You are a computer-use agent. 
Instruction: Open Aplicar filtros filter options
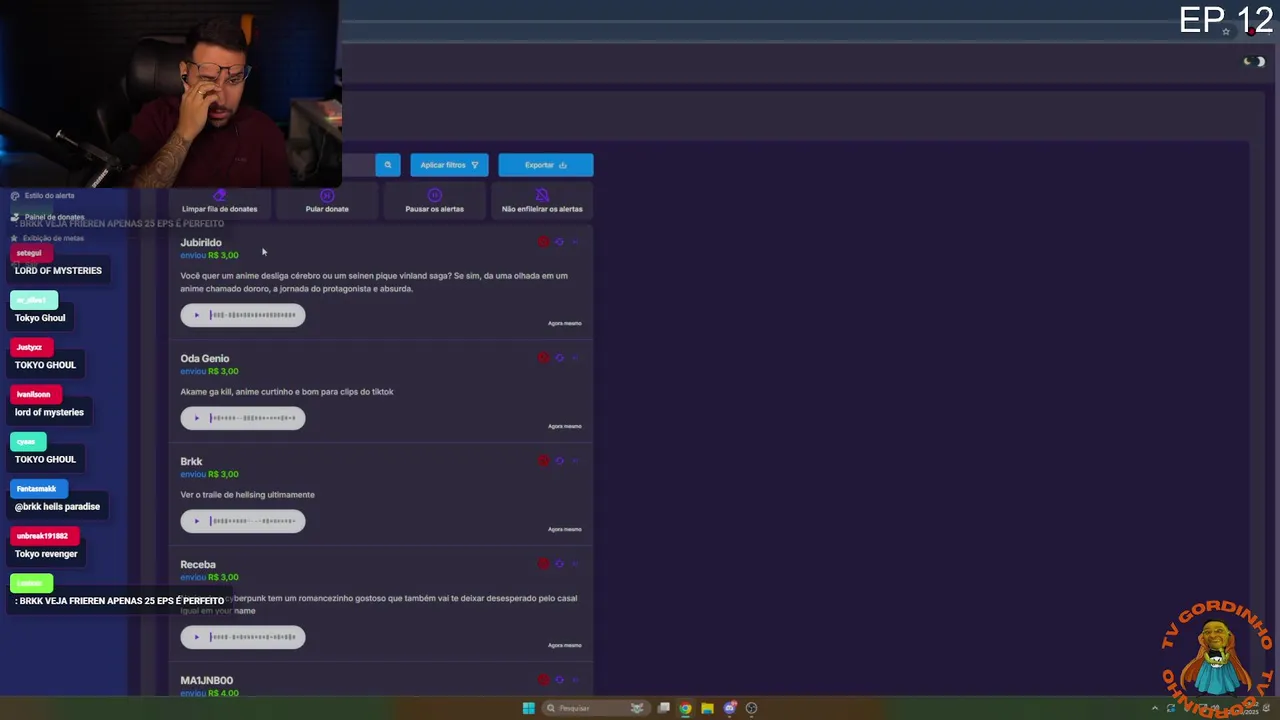pyautogui.click(x=449, y=165)
